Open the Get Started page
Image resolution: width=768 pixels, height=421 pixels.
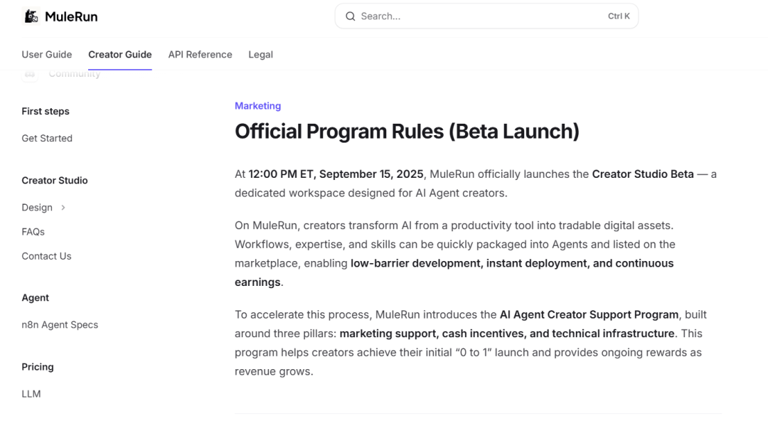47,138
